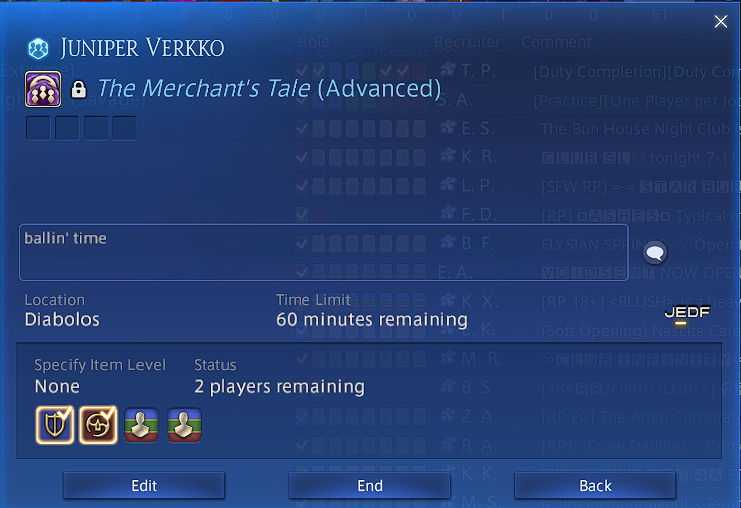Viewport: 741px width, 508px height.
Task: Click the purple duty icon for Merchant's Tale
Action: [43, 89]
